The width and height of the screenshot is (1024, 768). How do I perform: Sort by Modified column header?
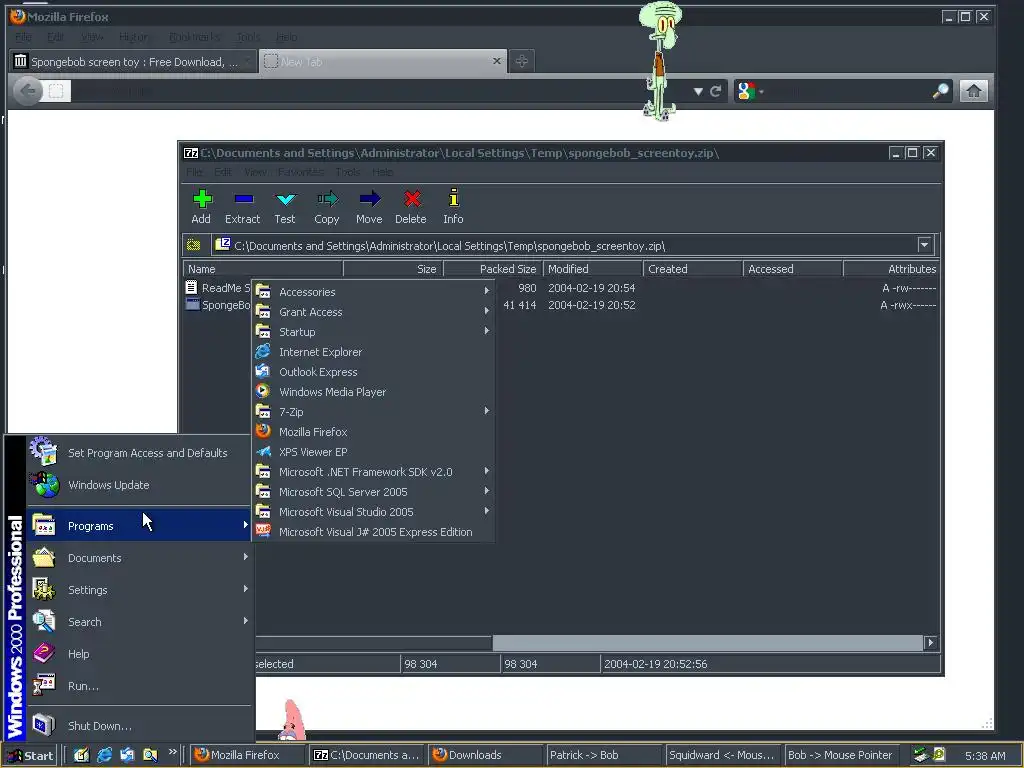click(x=592, y=269)
